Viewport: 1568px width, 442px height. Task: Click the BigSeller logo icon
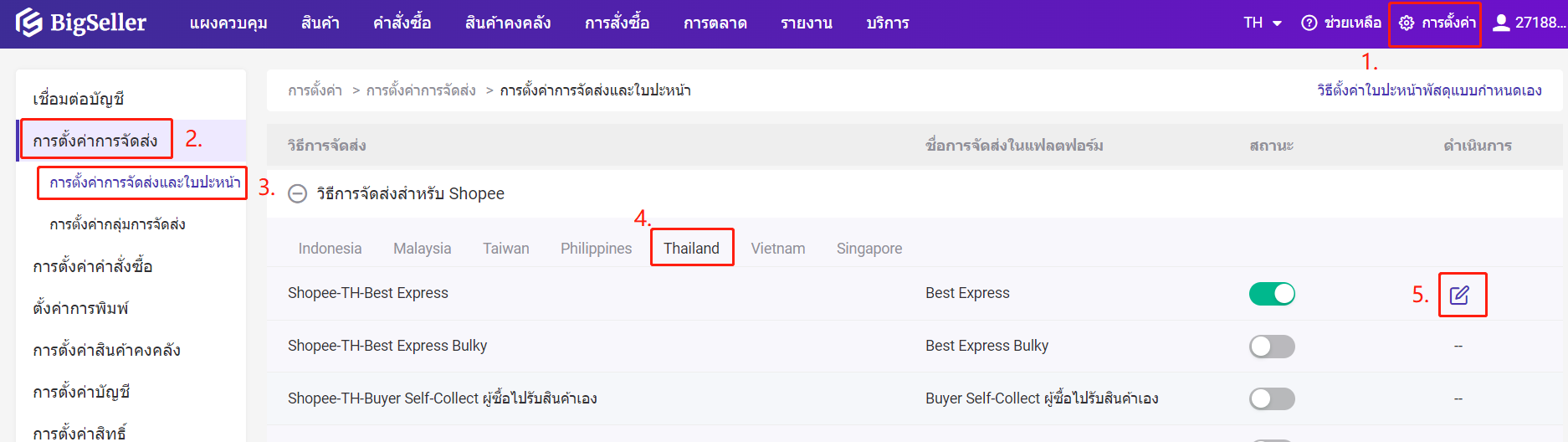(x=28, y=23)
